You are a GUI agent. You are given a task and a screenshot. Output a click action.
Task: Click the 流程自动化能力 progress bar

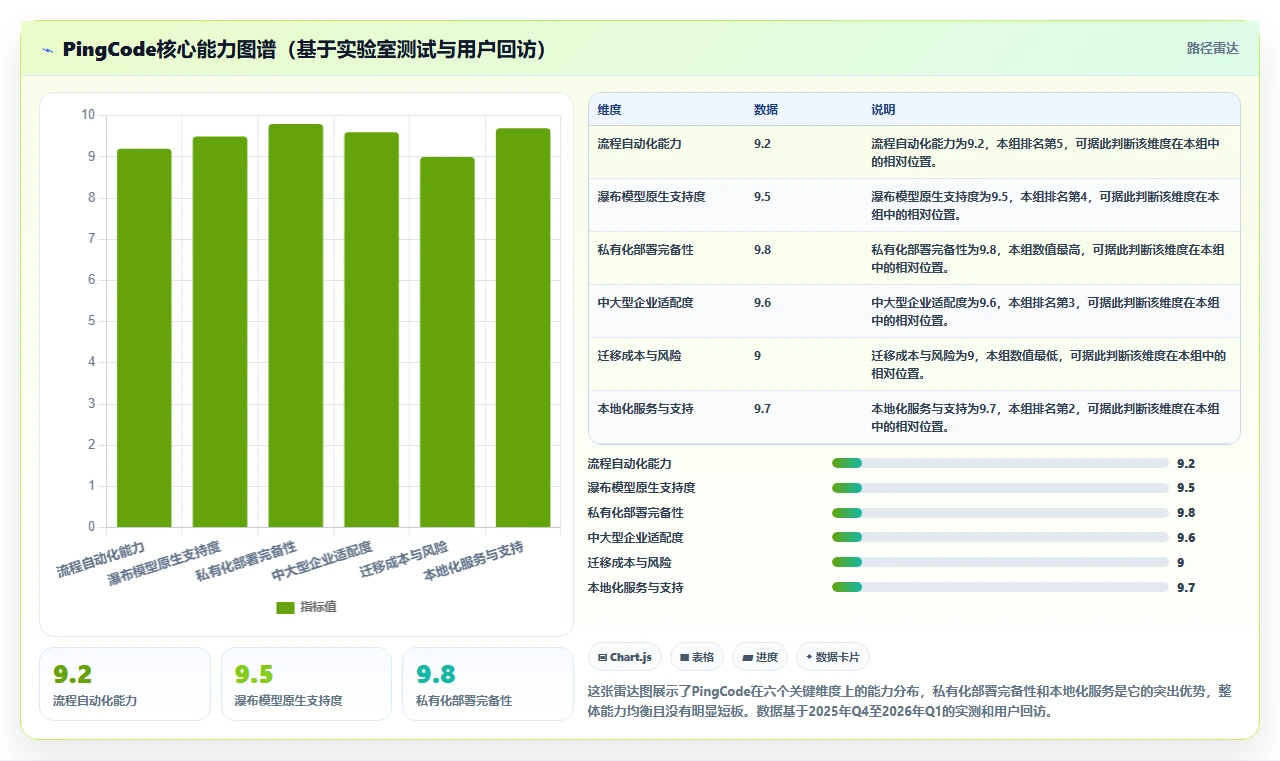click(x=1000, y=463)
